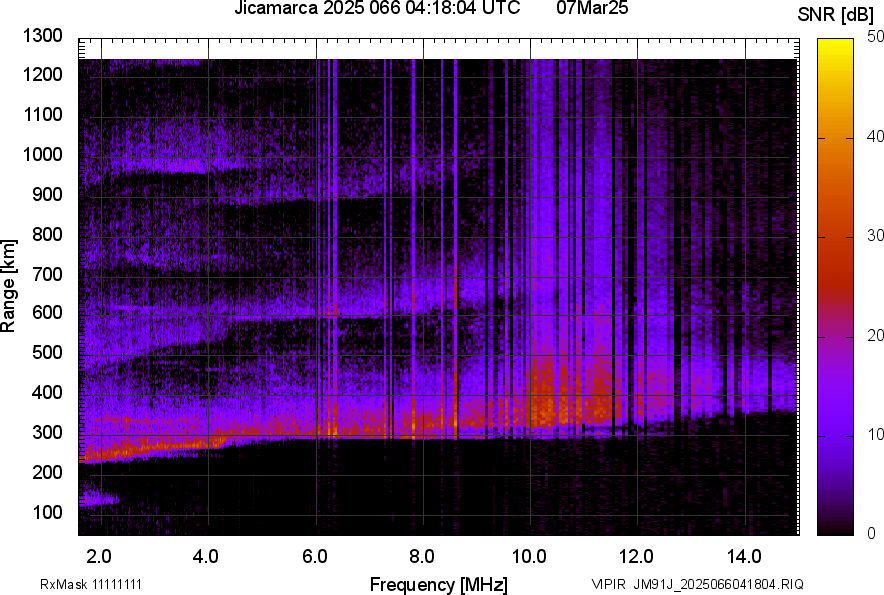Click the 1300 tick label on range axis
Image resolution: width=884 pixels, height=595 pixels.
pyautogui.click(x=43, y=36)
